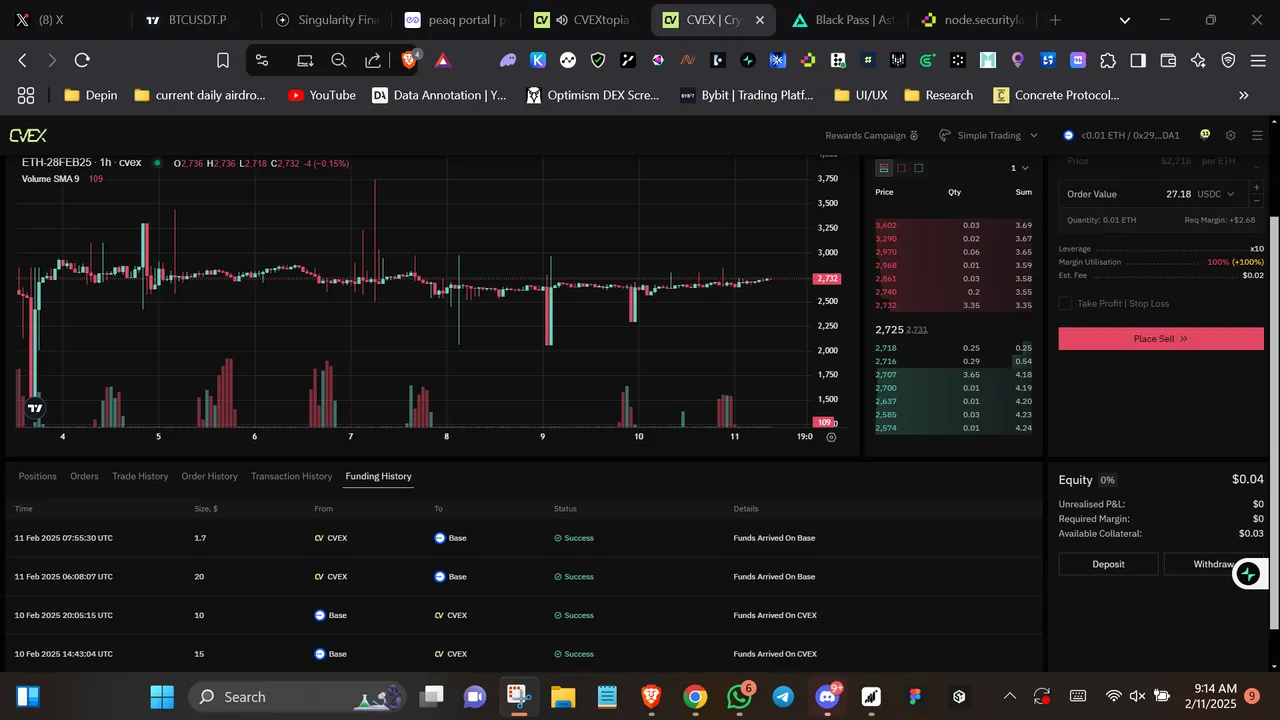Open Brave Leo AI sparkle icon
Screen dimensions: 1280x720
pos(1198,61)
